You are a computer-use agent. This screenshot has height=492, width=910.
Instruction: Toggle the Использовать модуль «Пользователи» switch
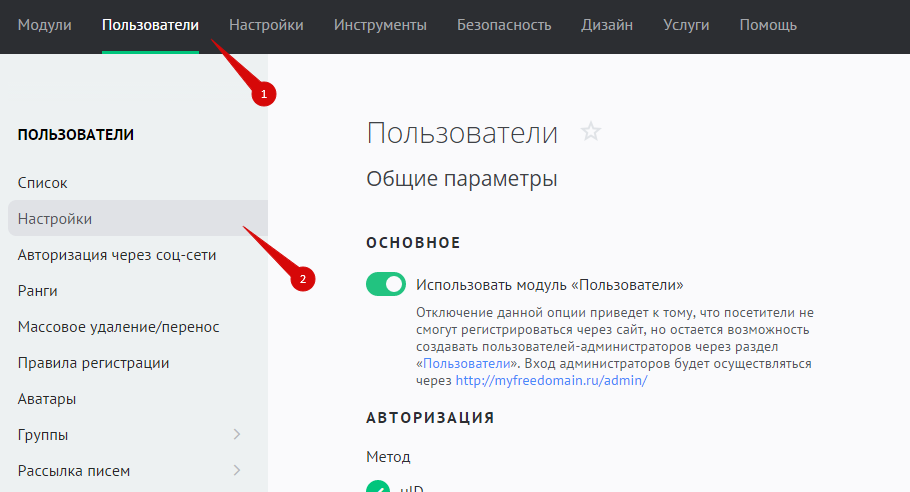[386, 284]
